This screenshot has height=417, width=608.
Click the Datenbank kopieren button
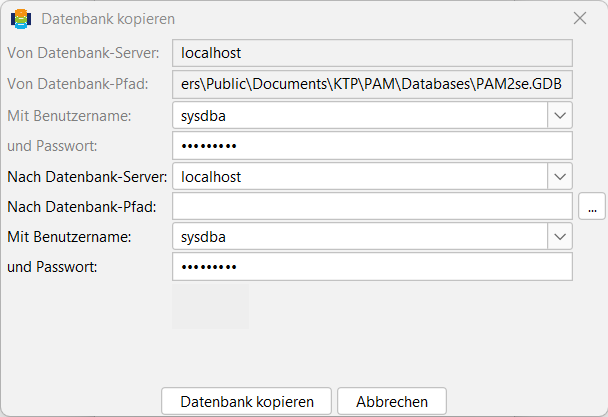pyautogui.click(x=247, y=401)
